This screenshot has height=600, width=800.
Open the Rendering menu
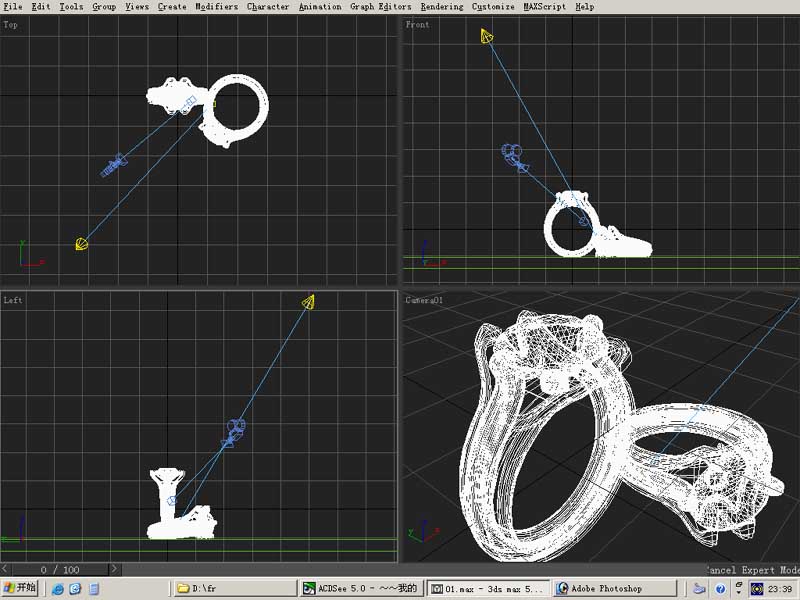(441, 7)
